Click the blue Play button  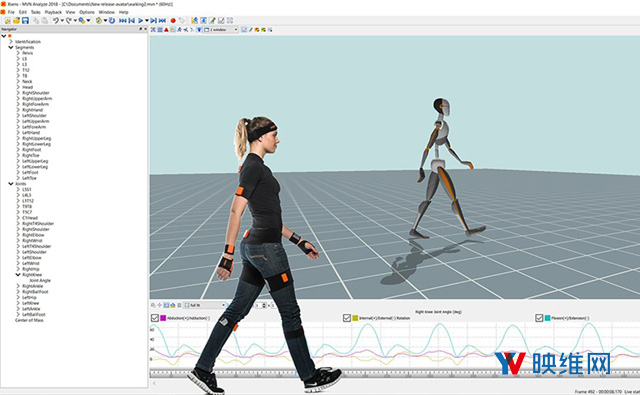click(140, 20)
